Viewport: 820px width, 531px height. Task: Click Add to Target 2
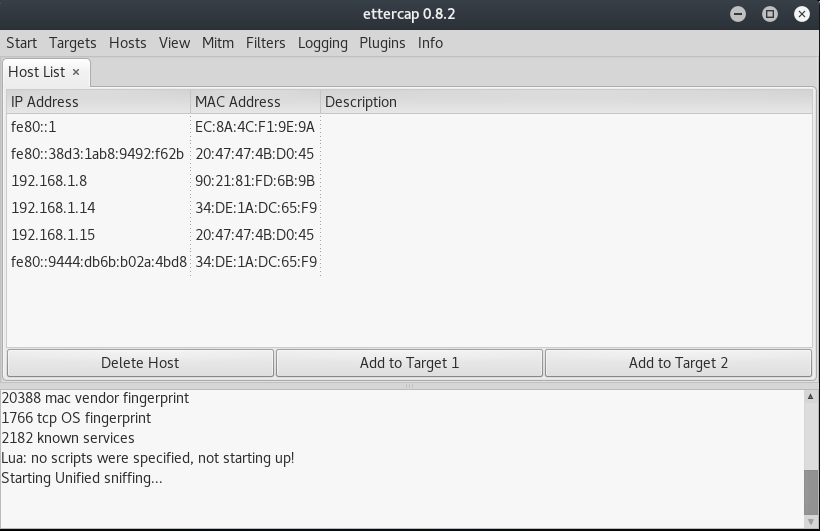[678, 363]
